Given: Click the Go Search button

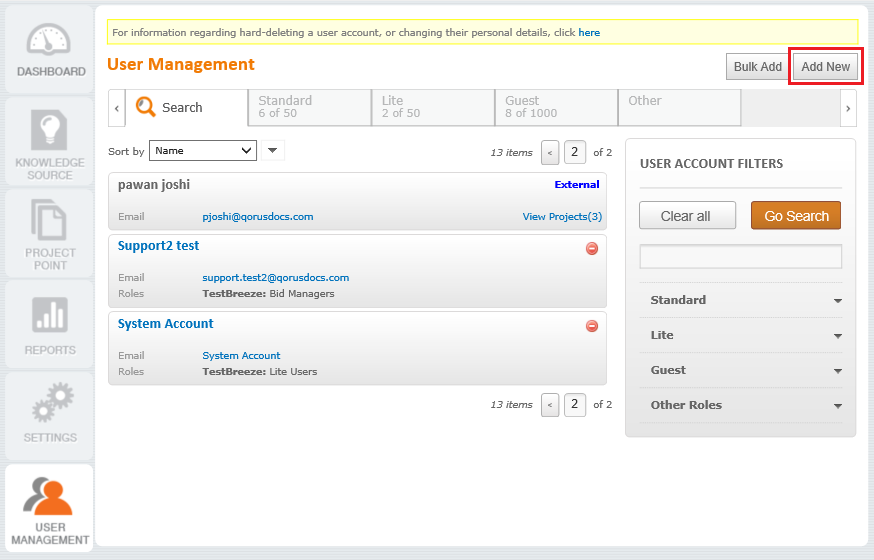Looking at the screenshot, I should tap(796, 216).
